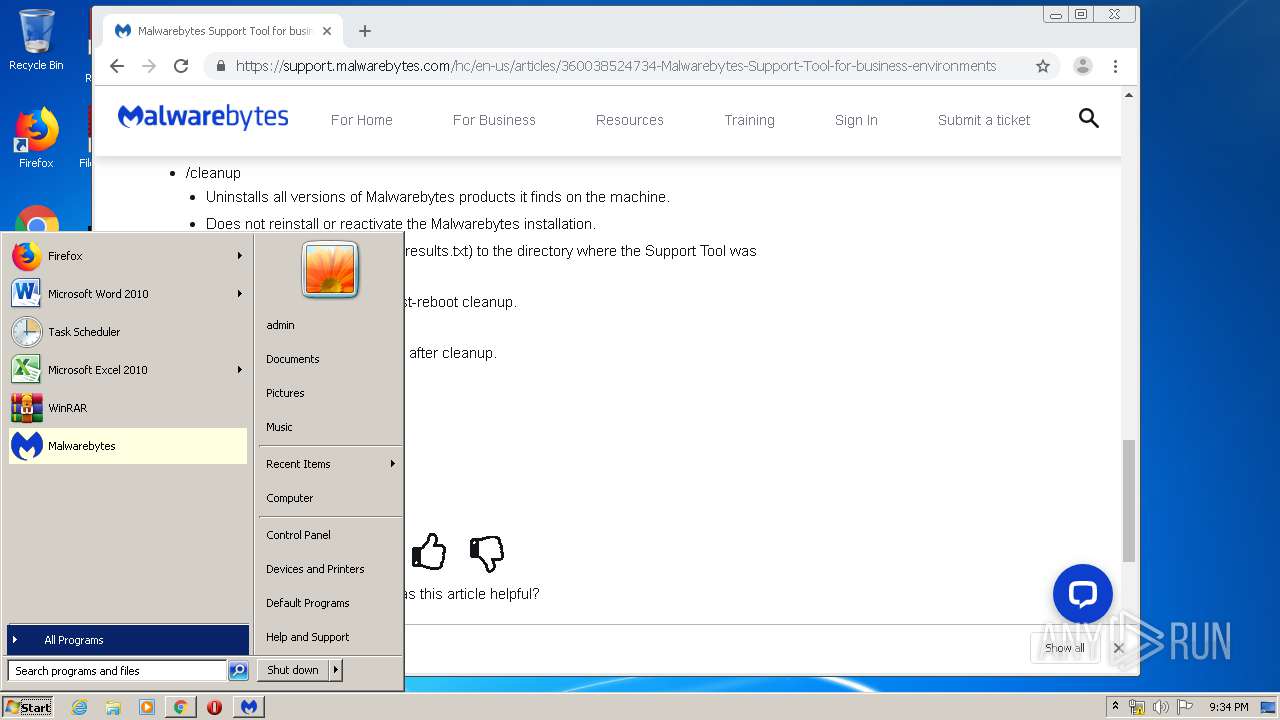Open Computer from the Start menu
Viewport: 1280px width, 720px height.
[329, 498]
